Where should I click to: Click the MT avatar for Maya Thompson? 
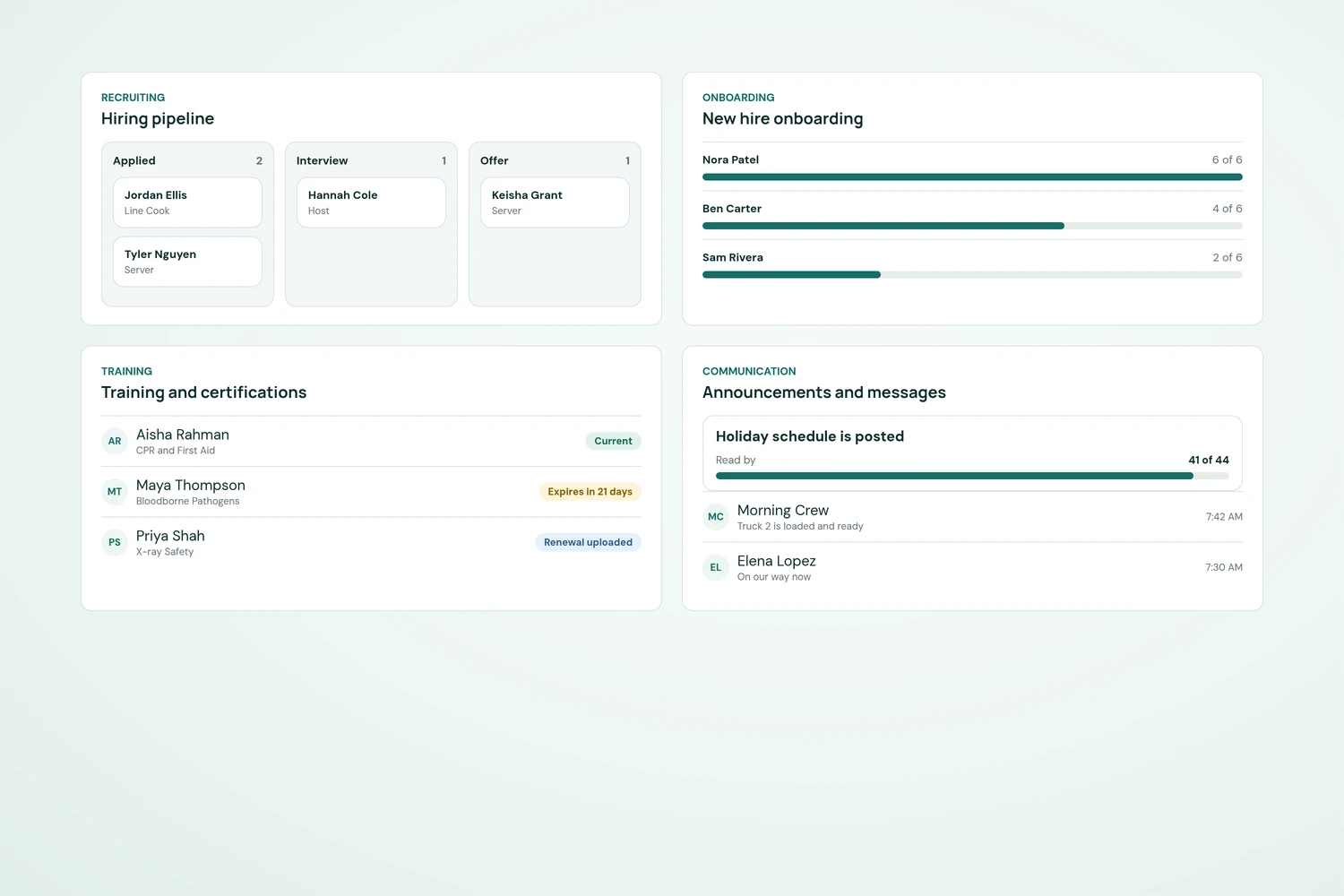pos(115,492)
